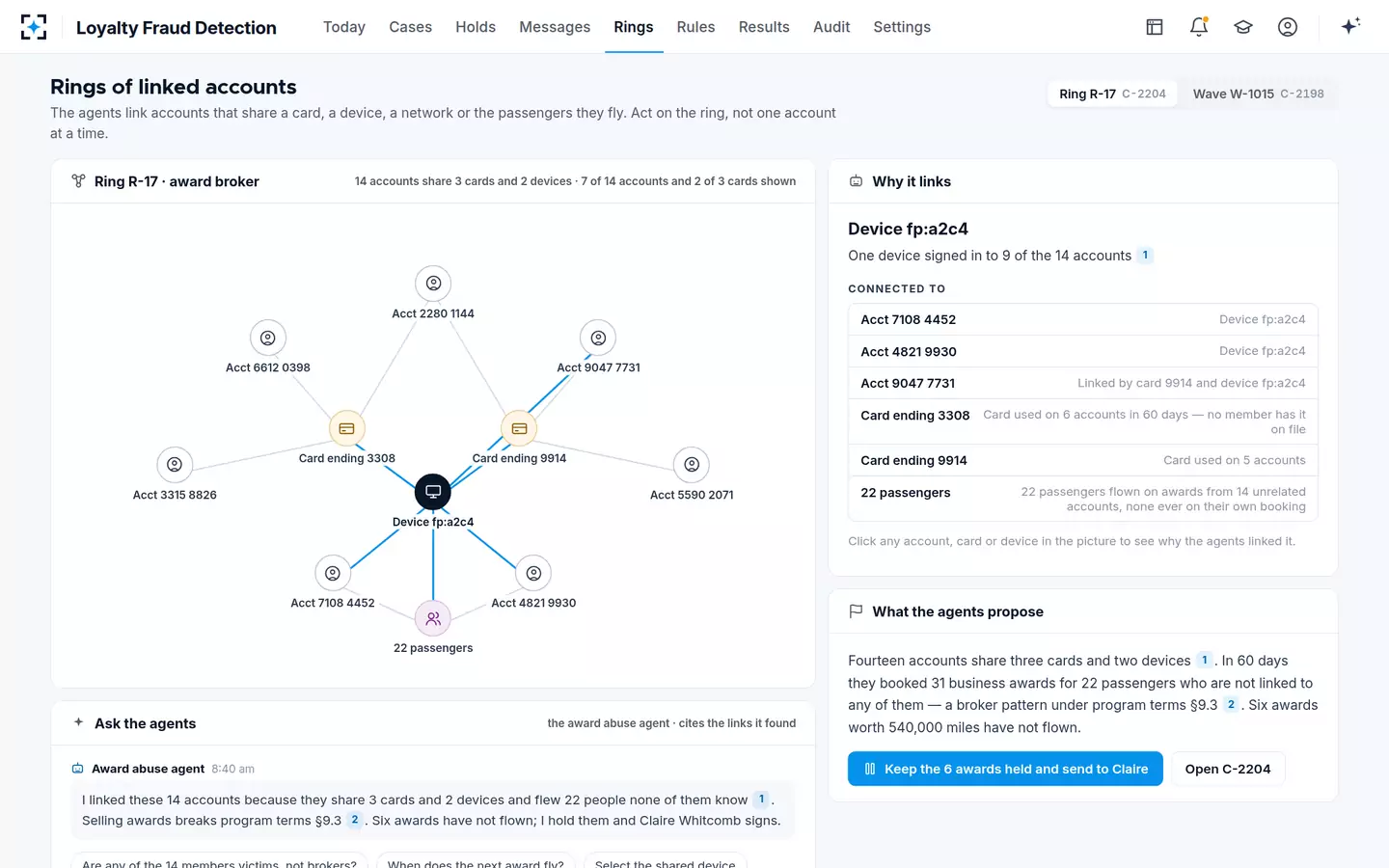Open the user profile icon
The width and height of the screenshot is (1389, 868).
[x=1288, y=27]
